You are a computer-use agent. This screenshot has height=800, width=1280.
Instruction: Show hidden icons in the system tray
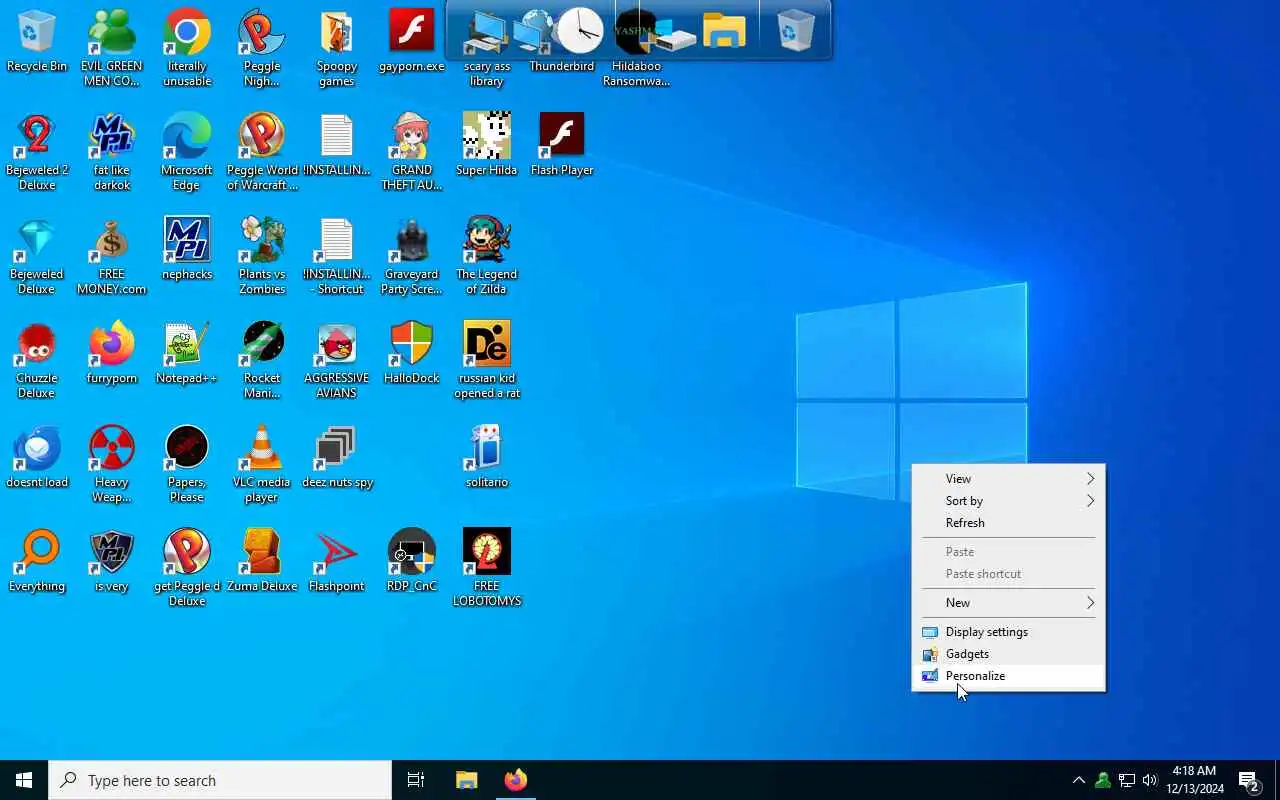1078,780
